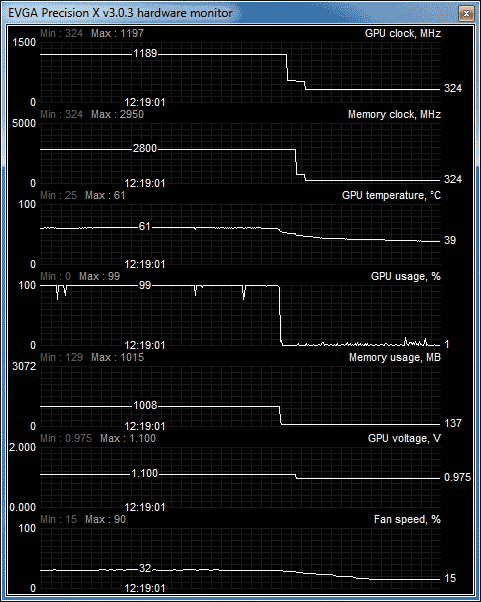
Task: Select the 'GPU temperature, °C' graph label
Action: pos(391,195)
